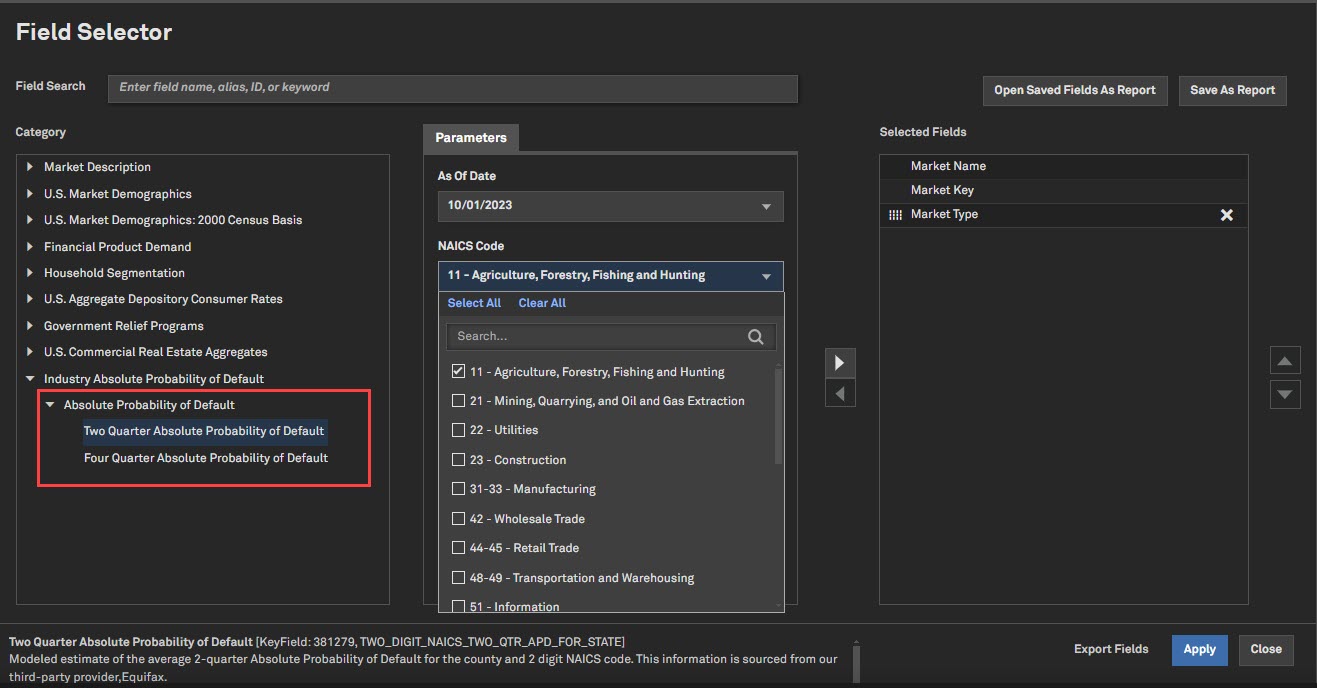Viewport: 1317px width, 688px height.
Task: Enable the 23 - Construction checkbox
Action: pyautogui.click(x=458, y=460)
